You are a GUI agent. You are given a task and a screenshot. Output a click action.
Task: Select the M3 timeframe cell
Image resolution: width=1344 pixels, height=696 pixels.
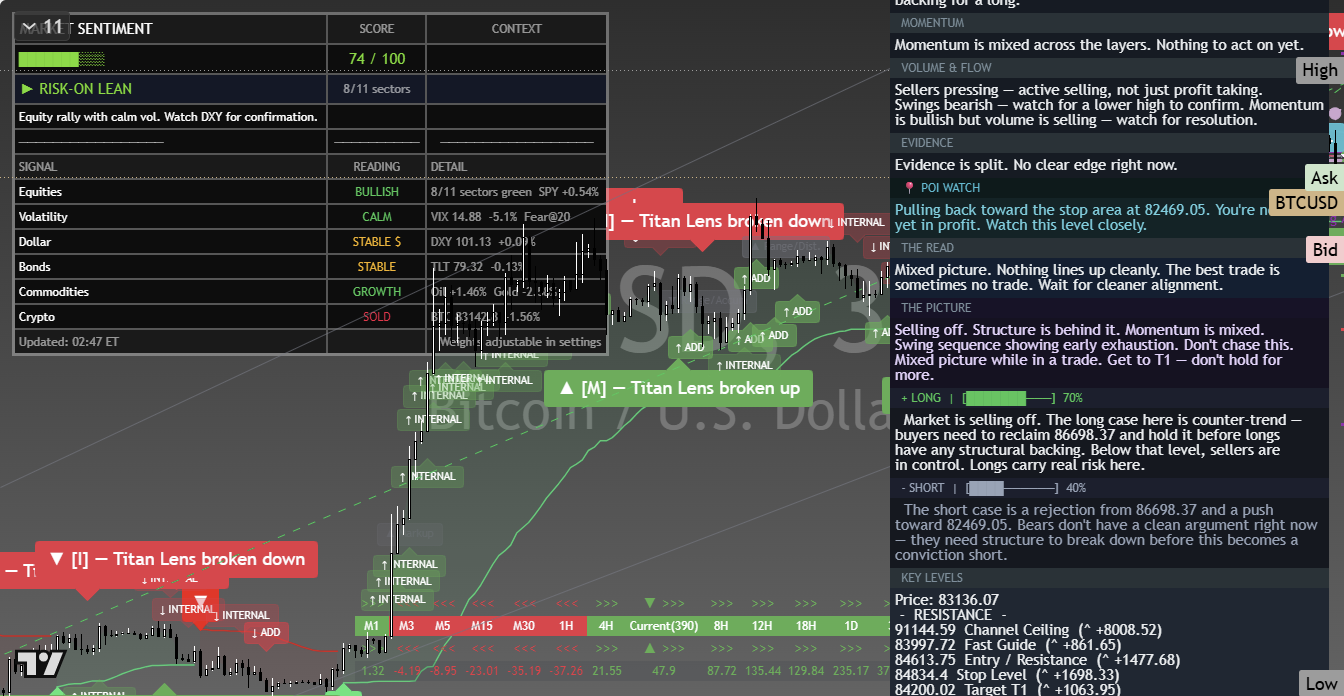(406, 626)
